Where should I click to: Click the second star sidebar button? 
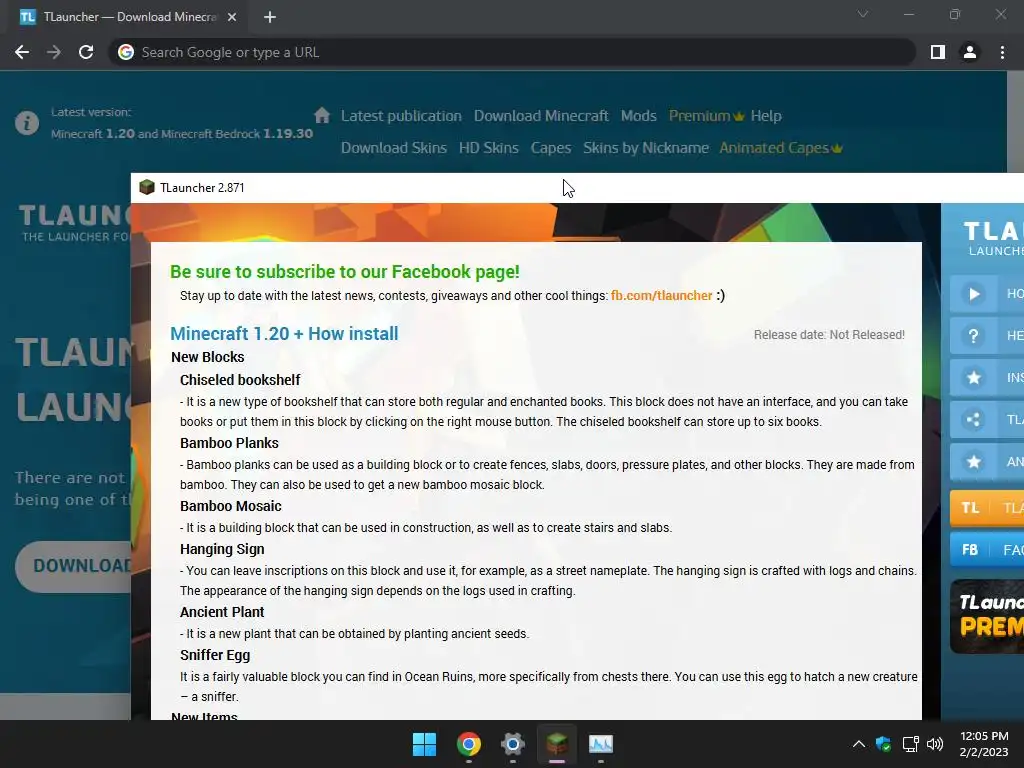(986, 462)
